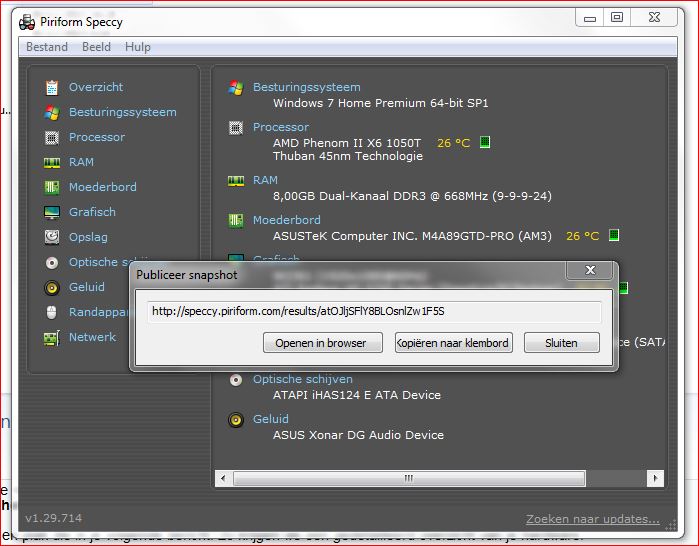Click motherboard icon in summary panel
The height and width of the screenshot is (546, 699).
point(236,220)
